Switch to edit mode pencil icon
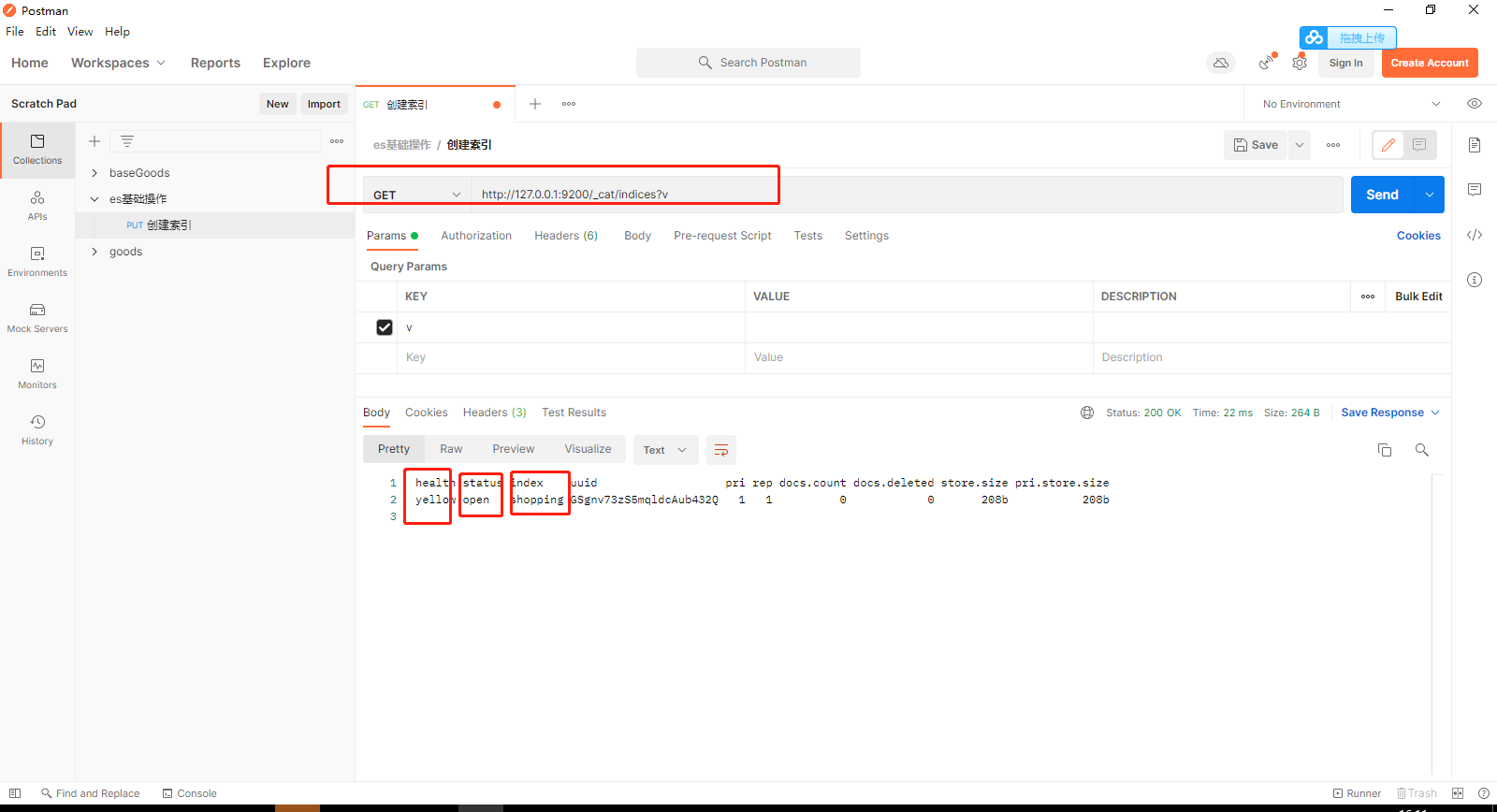This screenshot has height=812, width=1497. click(x=1388, y=145)
